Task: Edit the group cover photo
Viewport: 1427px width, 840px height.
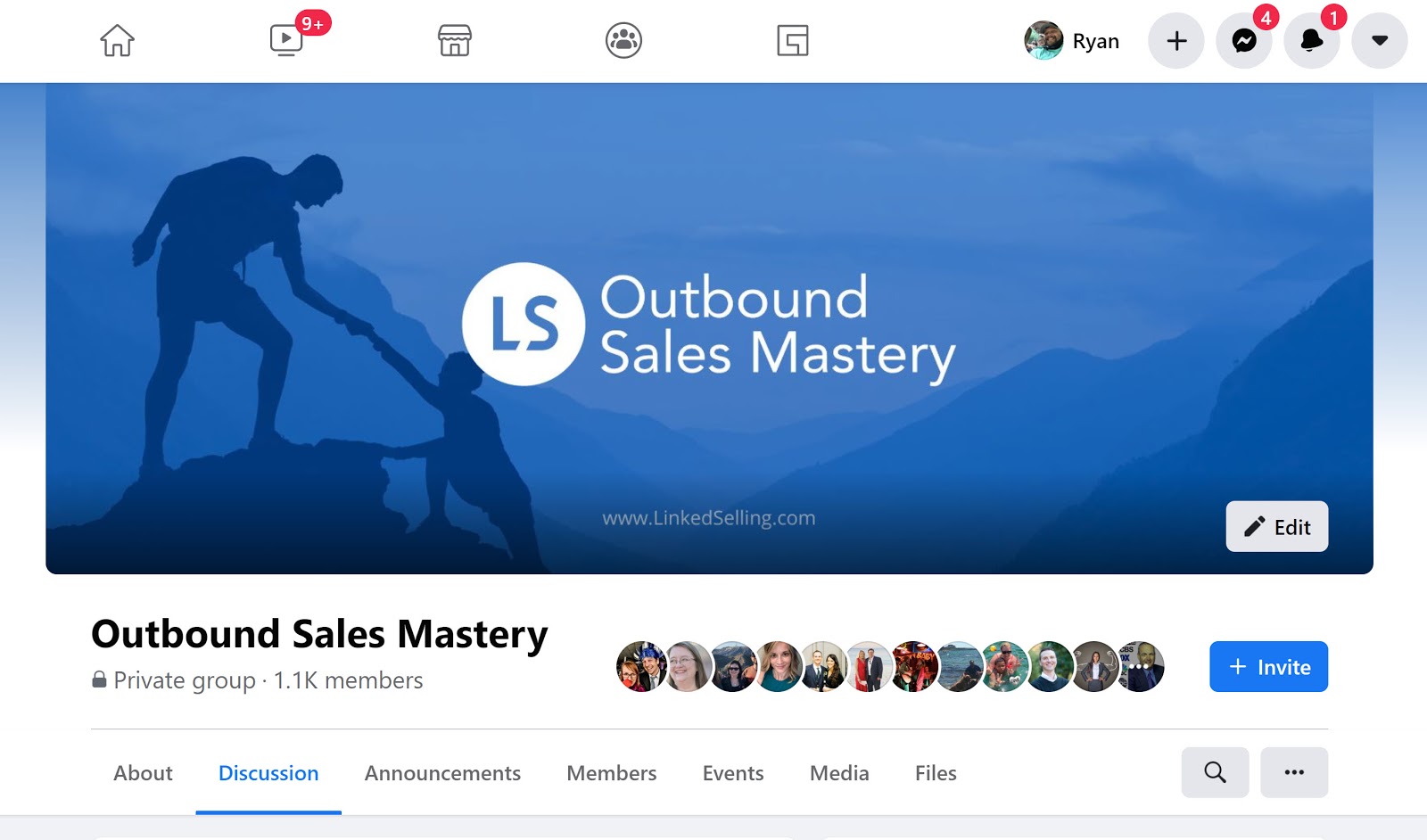Action: [x=1276, y=527]
